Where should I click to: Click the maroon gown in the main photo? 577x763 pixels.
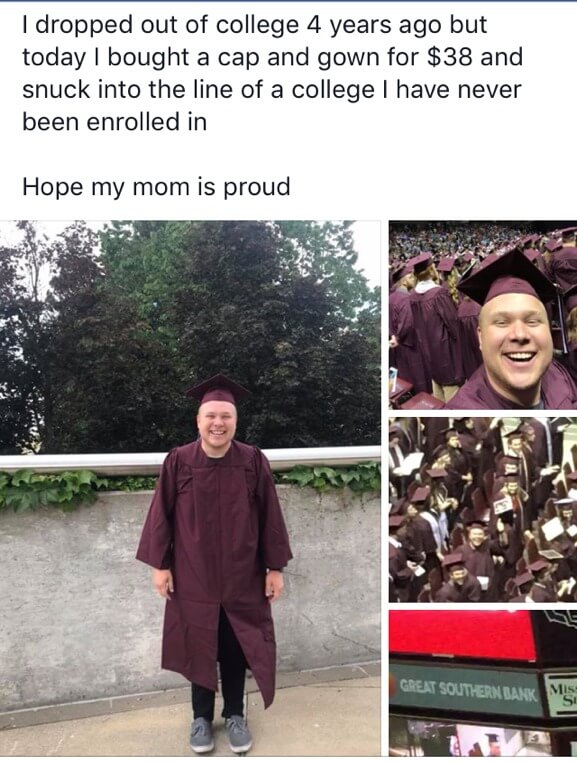pyautogui.click(x=215, y=567)
